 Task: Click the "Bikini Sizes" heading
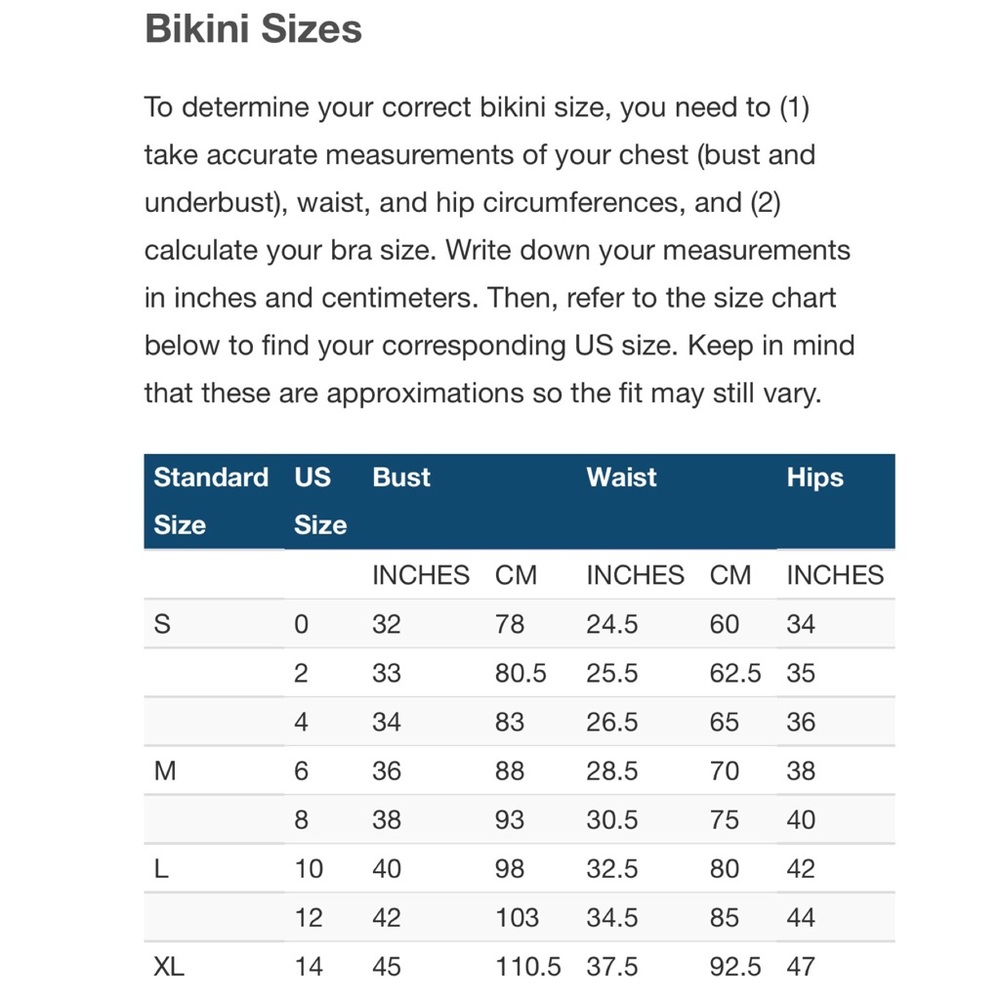tap(253, 29)
